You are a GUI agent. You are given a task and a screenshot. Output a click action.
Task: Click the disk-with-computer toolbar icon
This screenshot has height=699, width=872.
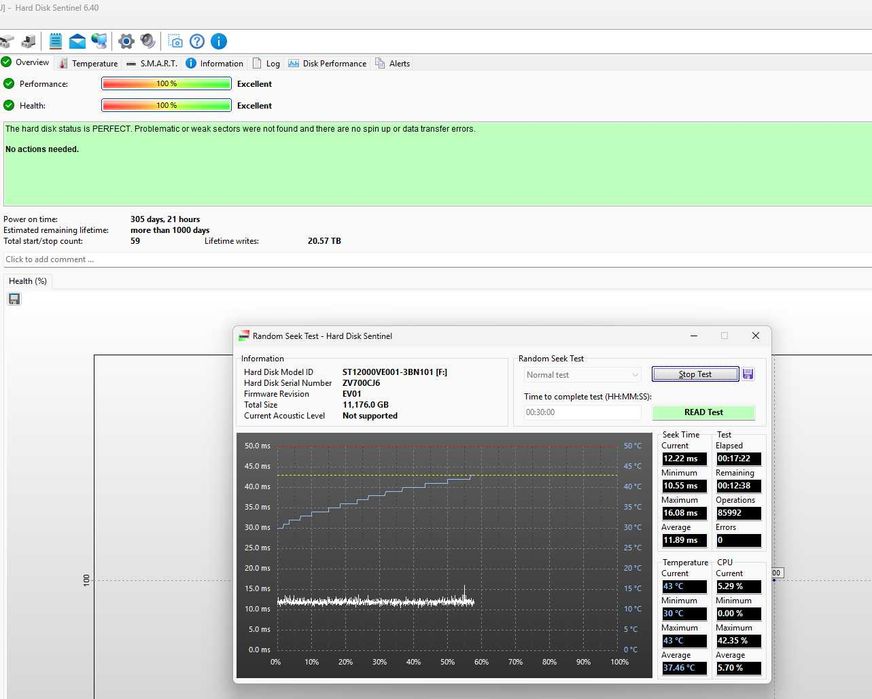click(29, 41)
